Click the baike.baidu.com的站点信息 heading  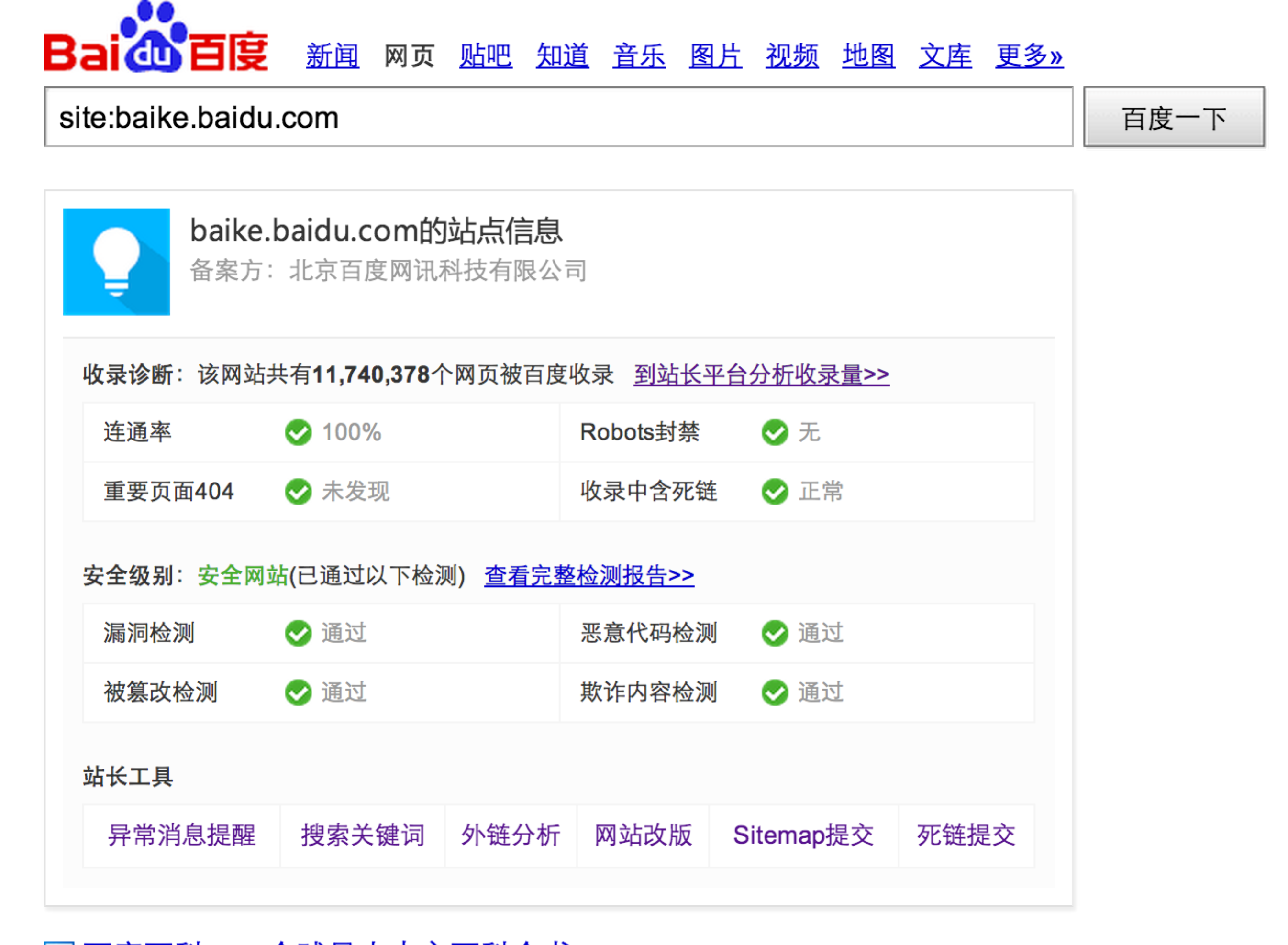click(377, 231)
